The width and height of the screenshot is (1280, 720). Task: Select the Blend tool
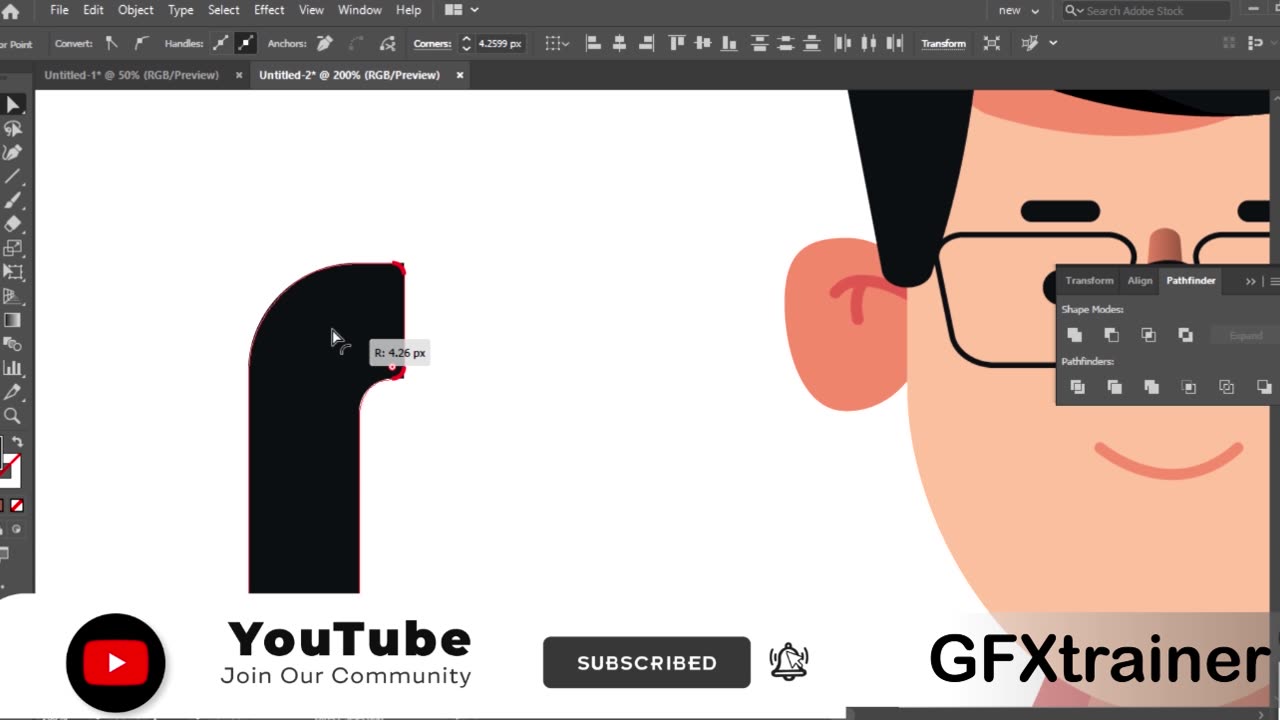pos(13,344)
